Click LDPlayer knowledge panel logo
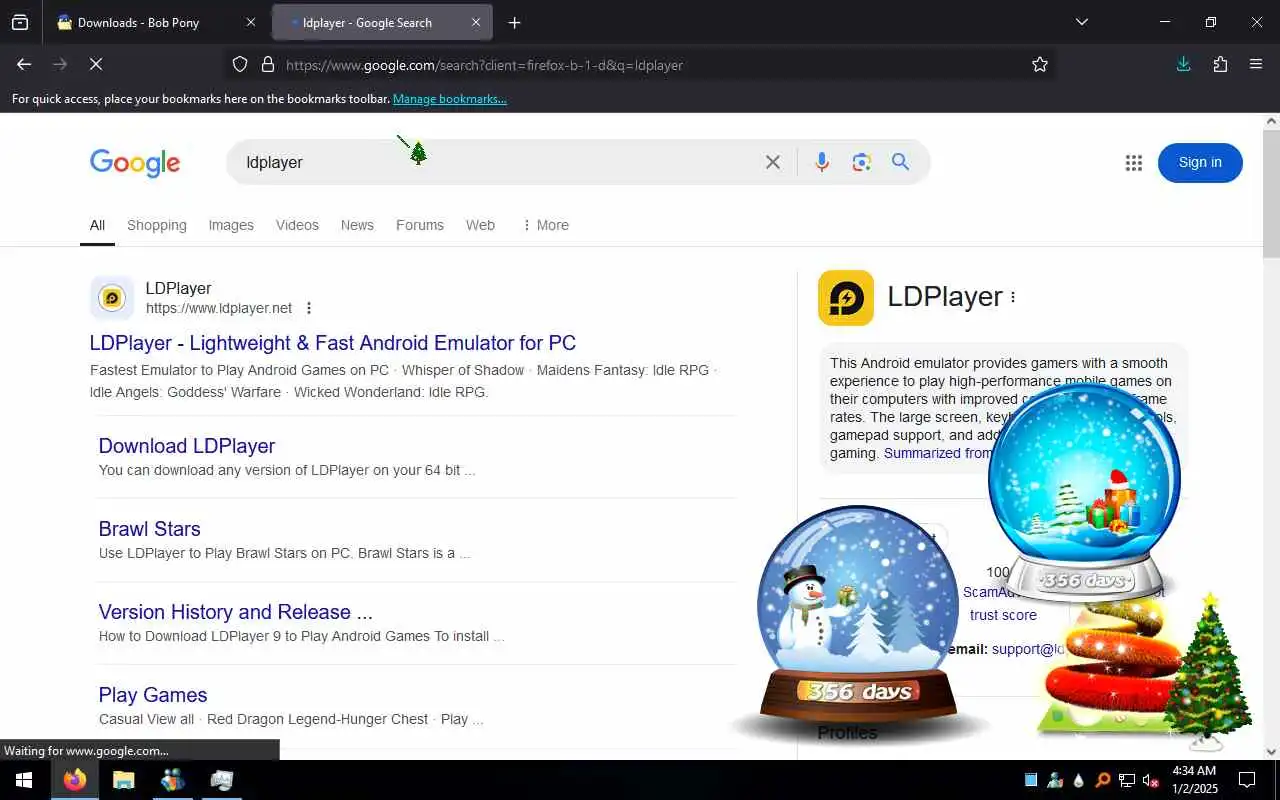The width and height of the screenshot is (1280, 800). click(846, 298)
